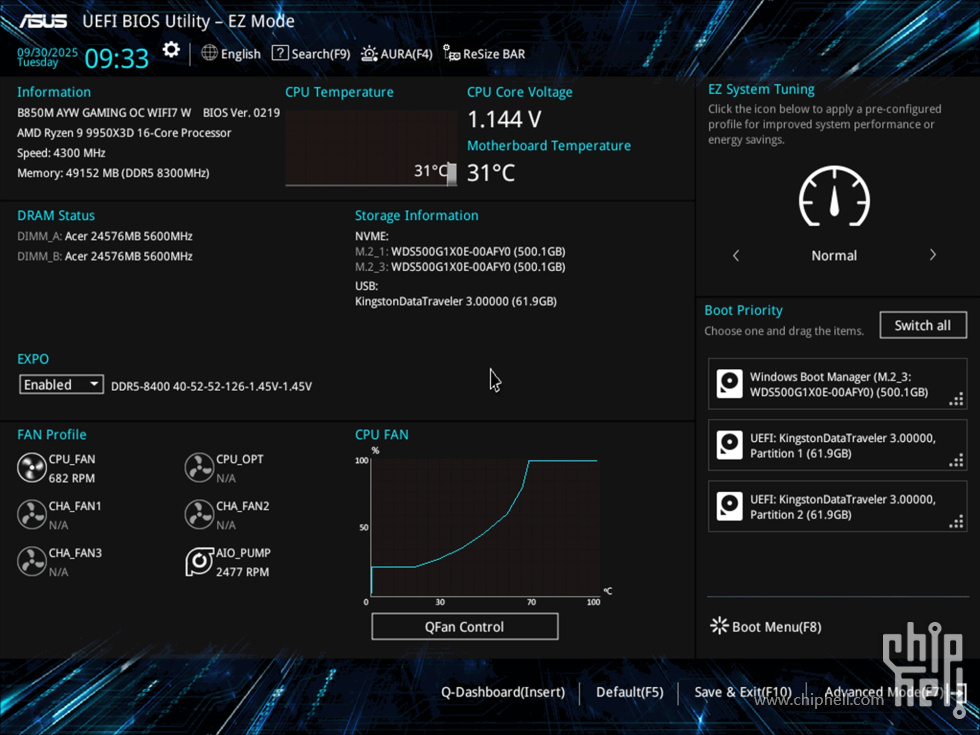Open Boot Menu(F8)
Image resolution: width=980 pixels, height=735 pixels.
click(766, 627)
